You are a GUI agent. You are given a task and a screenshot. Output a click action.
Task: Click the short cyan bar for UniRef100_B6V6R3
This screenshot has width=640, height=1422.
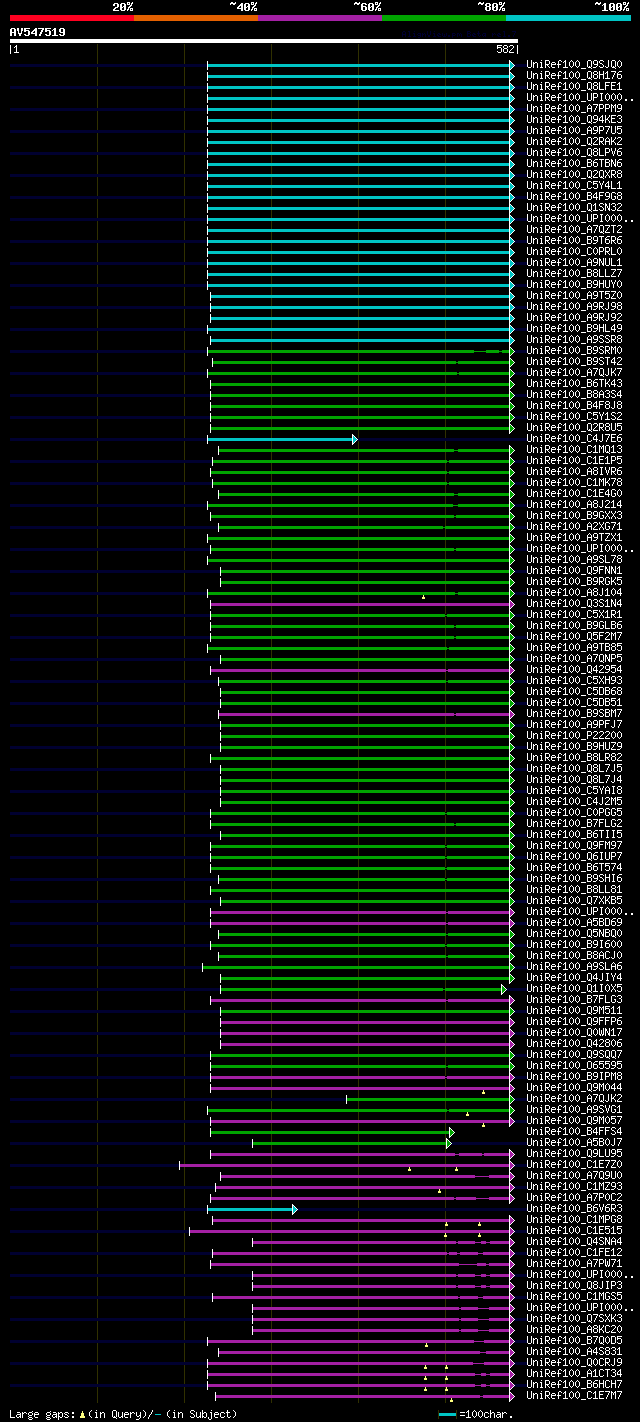(x=252, y=1208)
